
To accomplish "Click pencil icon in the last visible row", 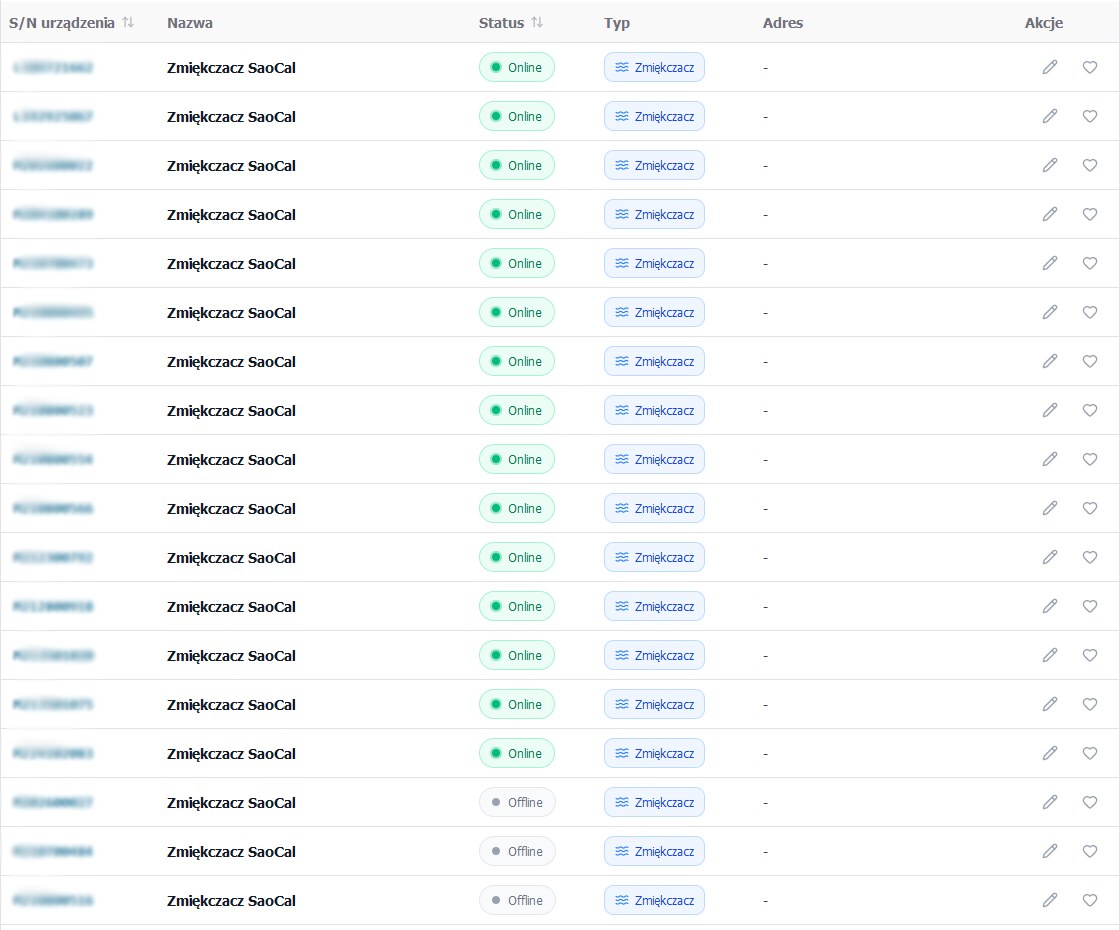I will pyautogui.click(x=1049, y=900).
